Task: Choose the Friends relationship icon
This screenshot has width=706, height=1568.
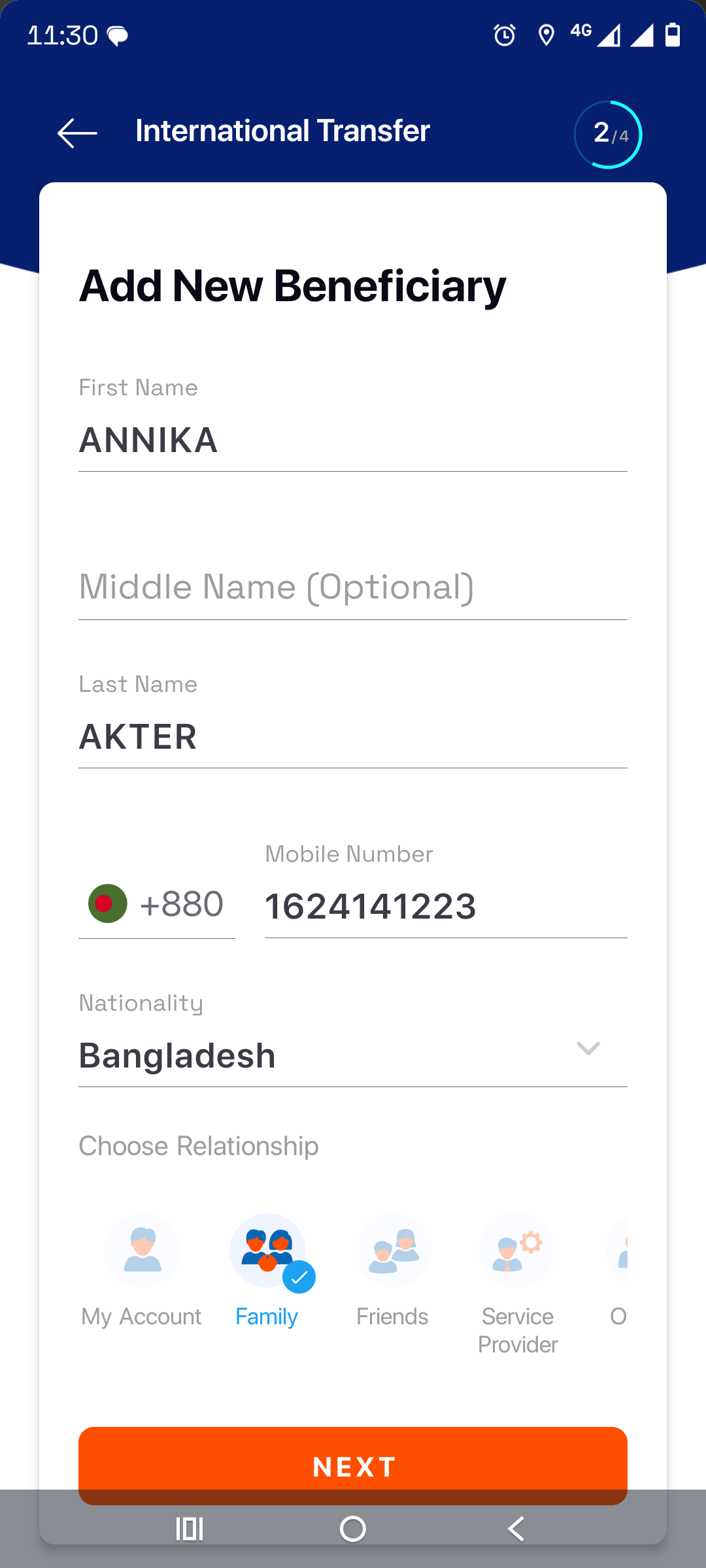Action: [x=392, y=1250]
